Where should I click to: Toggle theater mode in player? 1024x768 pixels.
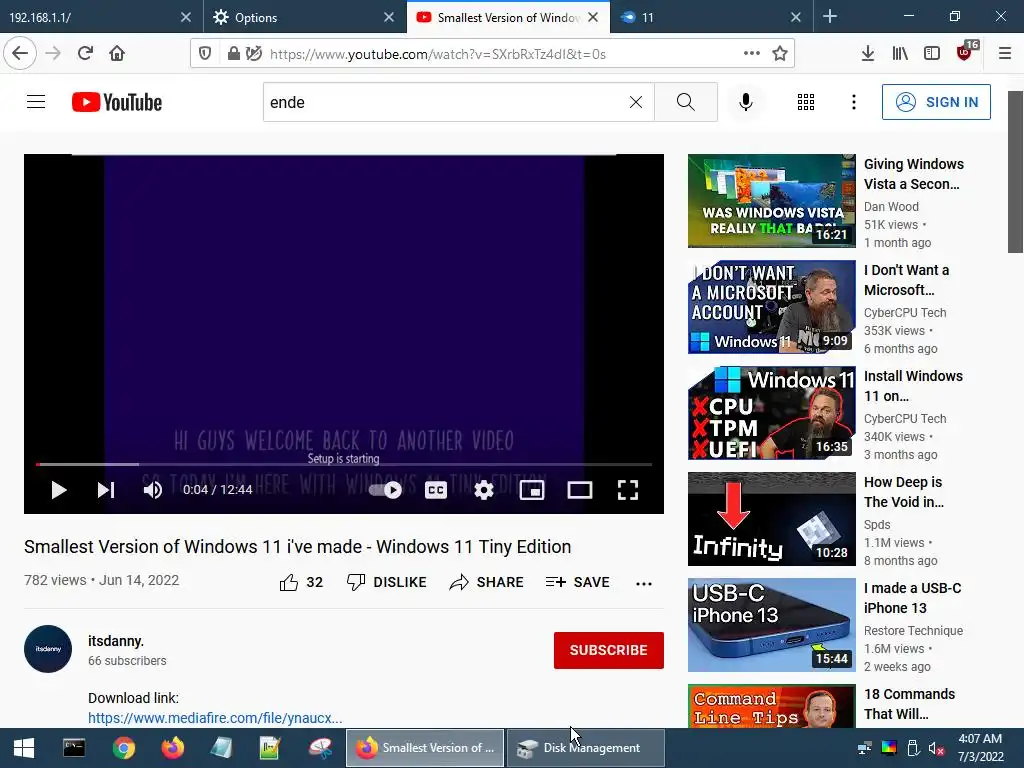tap(580, 490)
